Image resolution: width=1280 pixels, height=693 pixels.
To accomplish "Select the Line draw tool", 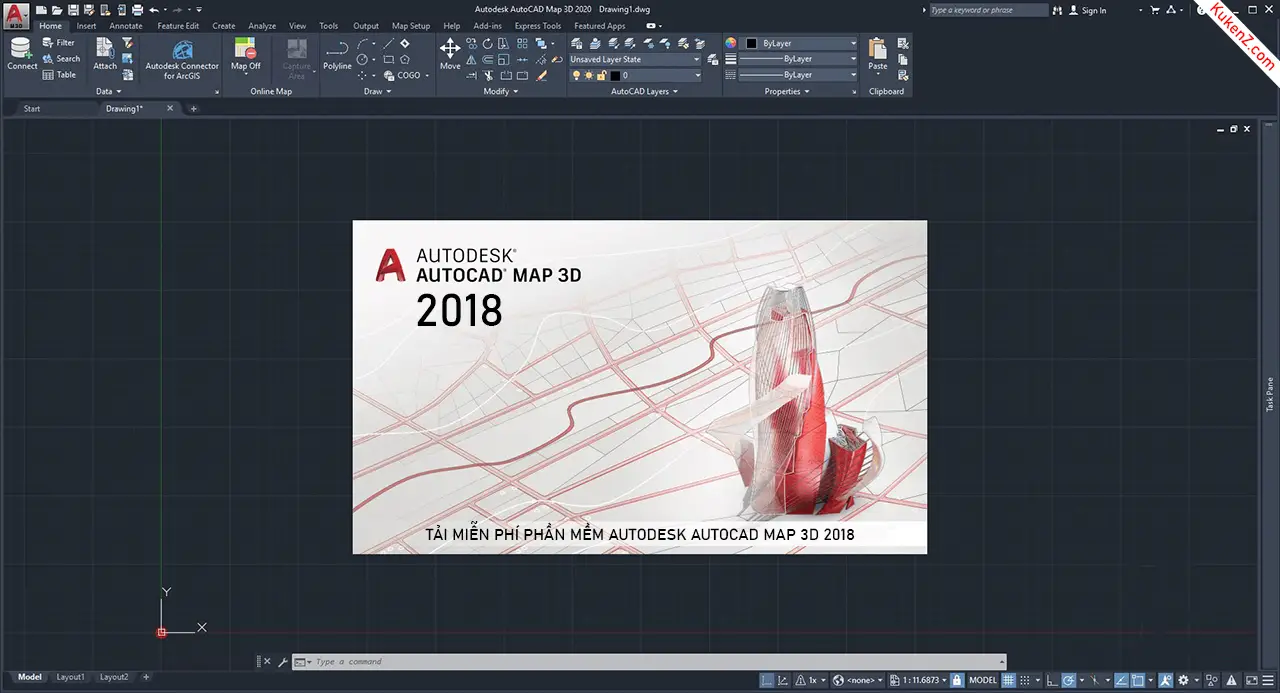I will coord(388,44).
